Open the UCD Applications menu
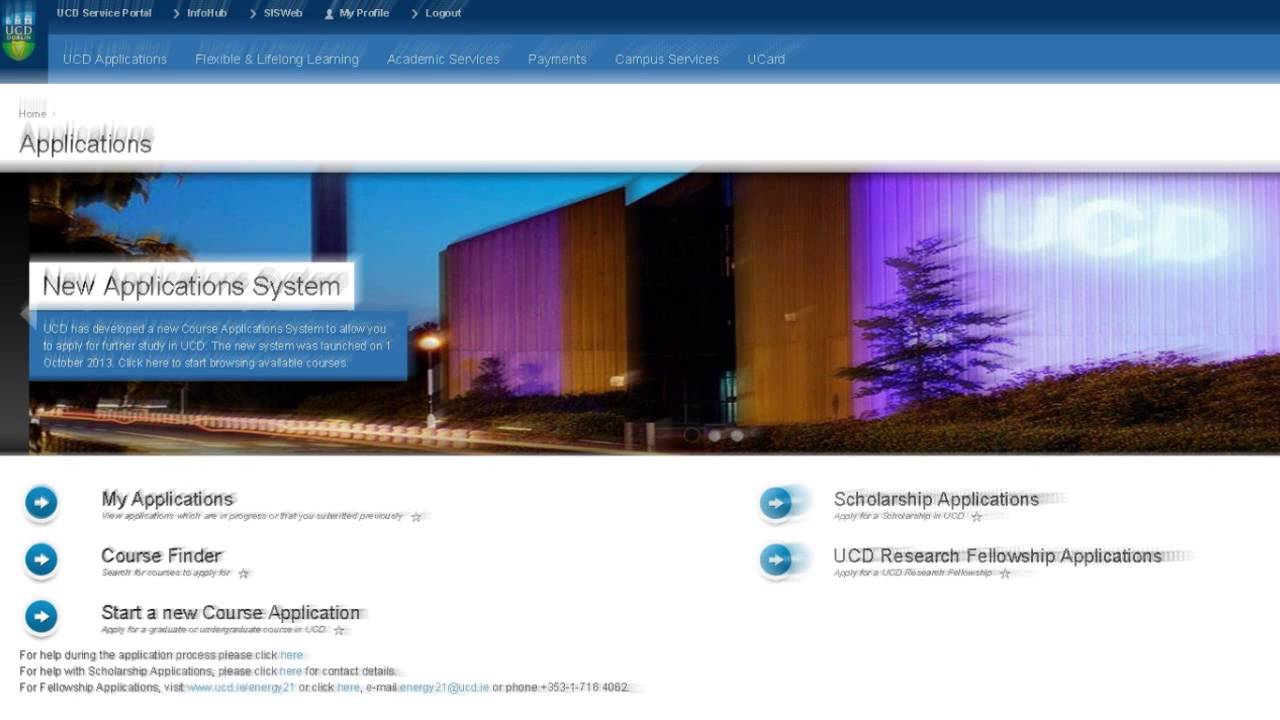This screenshot has width=1280, height=720. [x=115, y=59]
